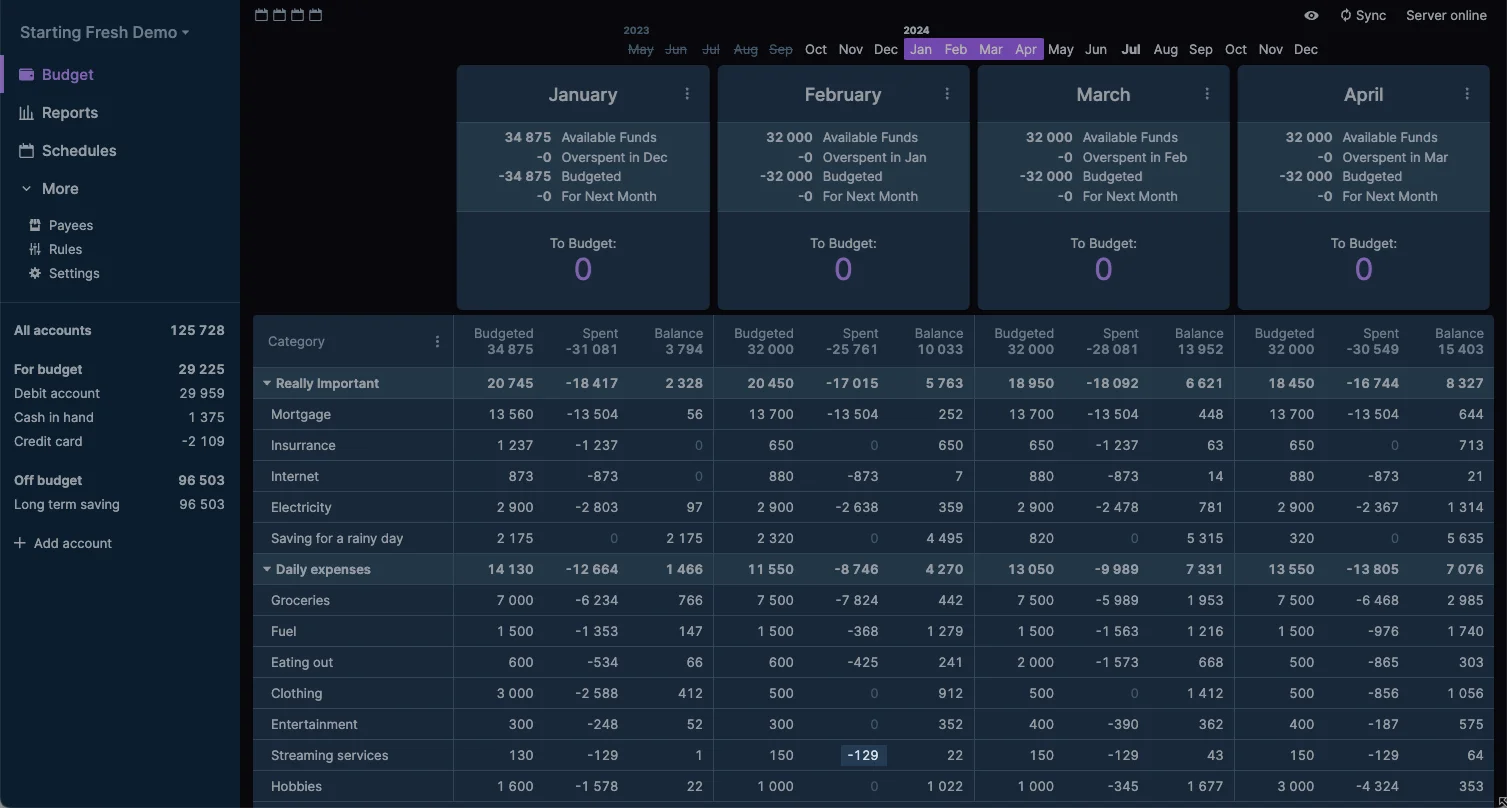Click Add account in the sidebar
The width and height of the screenshot is (1507, 808).
point(63,543)
